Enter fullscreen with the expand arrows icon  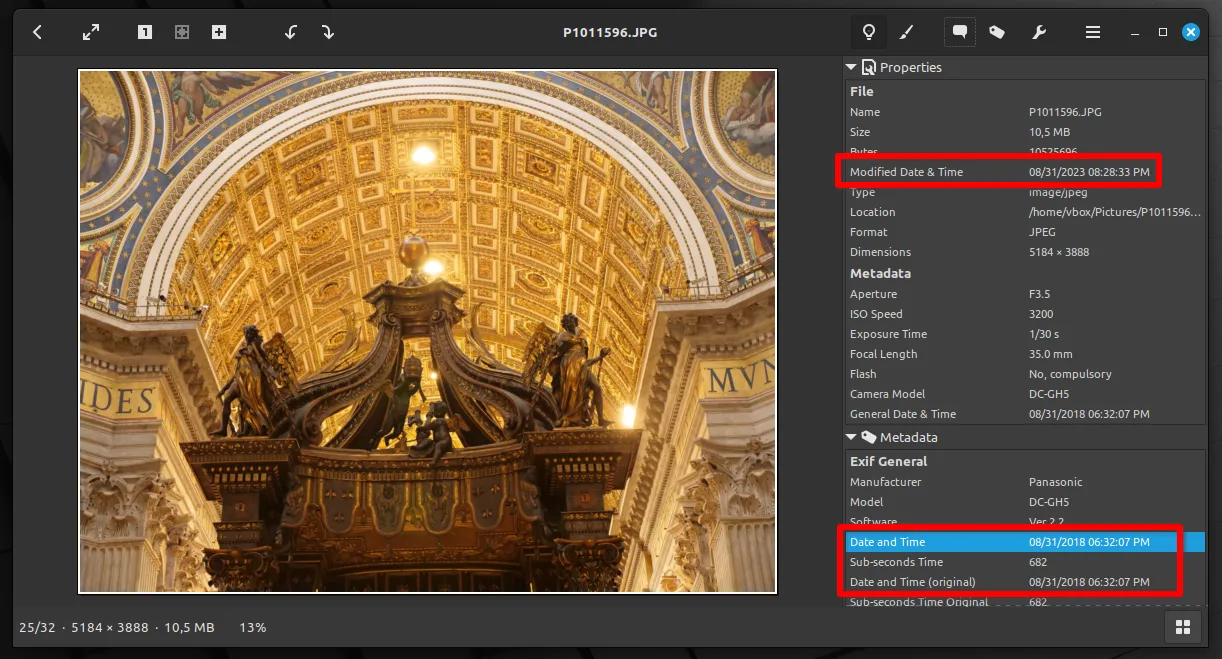(90, 31)
